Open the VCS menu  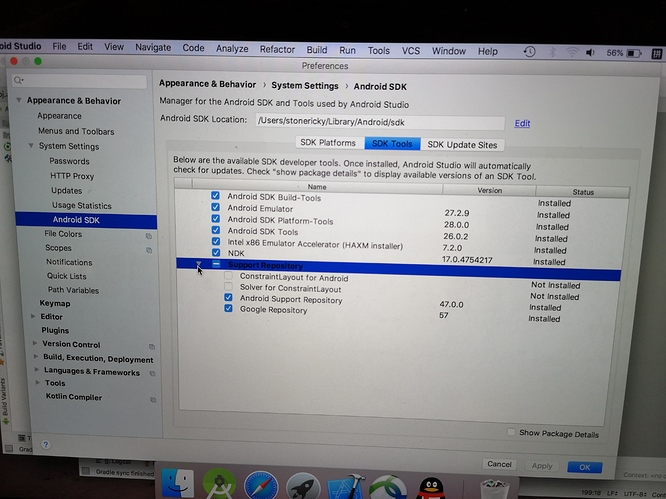point(411,51)
